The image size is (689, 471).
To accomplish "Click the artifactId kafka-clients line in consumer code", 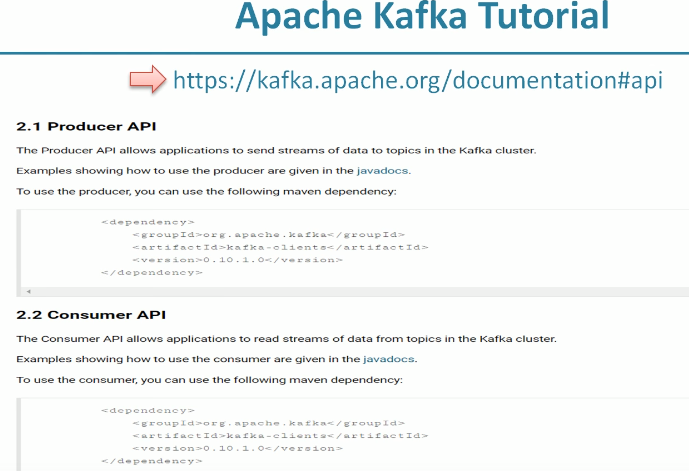I will [280, 436].
